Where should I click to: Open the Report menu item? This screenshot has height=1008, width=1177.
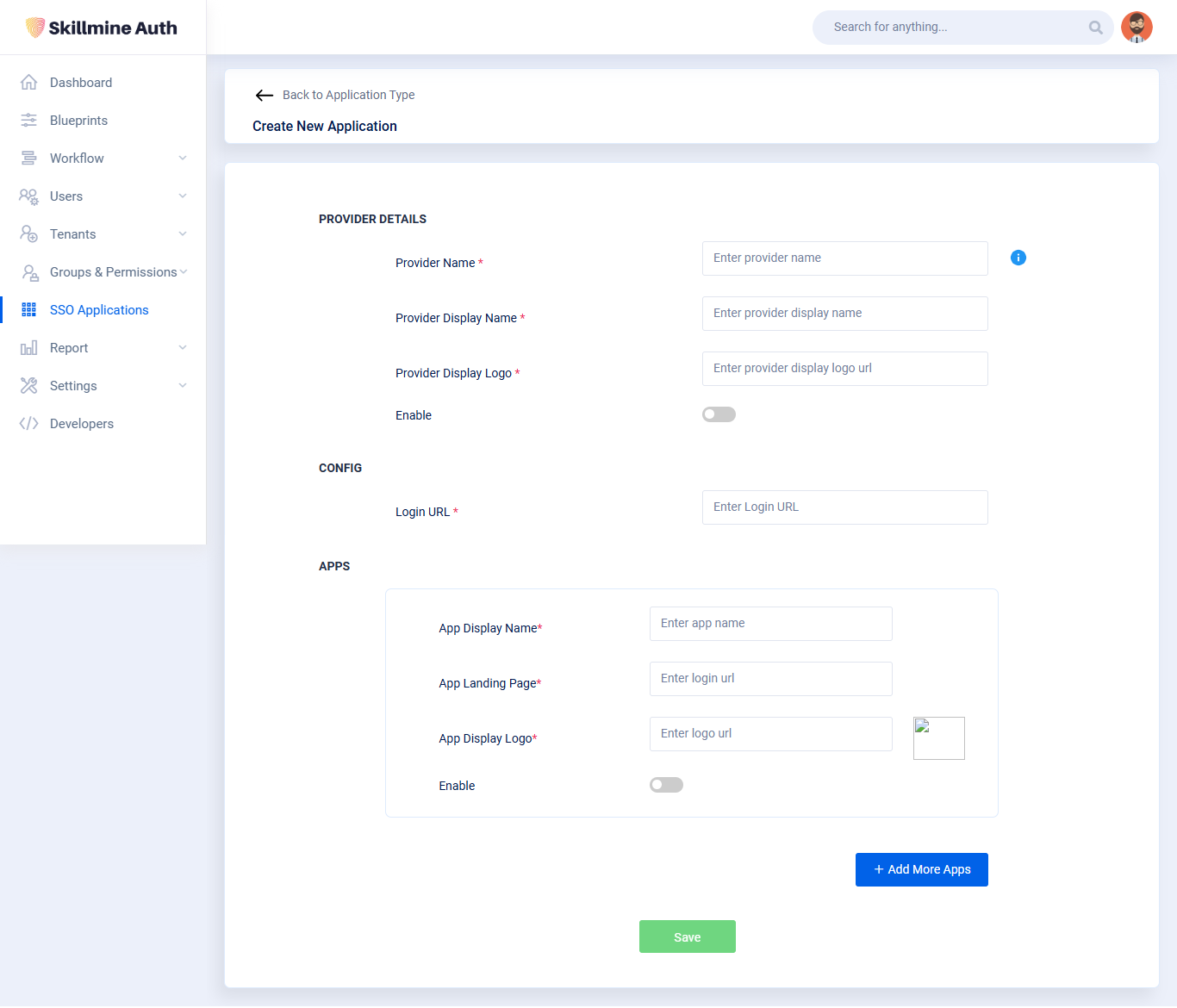click(x=69, y=348)
